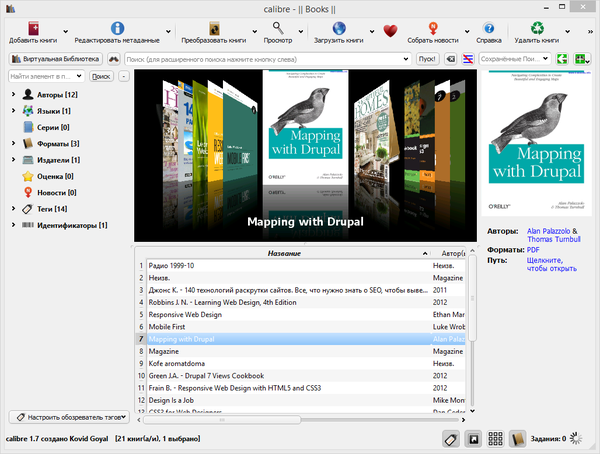
Task: Toggle the cover grid view button
Action: pos(495,438)
